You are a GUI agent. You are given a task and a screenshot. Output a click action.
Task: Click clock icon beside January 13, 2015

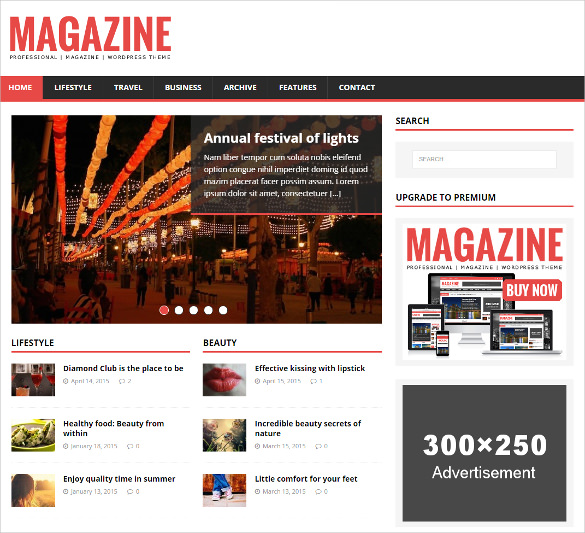click(66, 492)
